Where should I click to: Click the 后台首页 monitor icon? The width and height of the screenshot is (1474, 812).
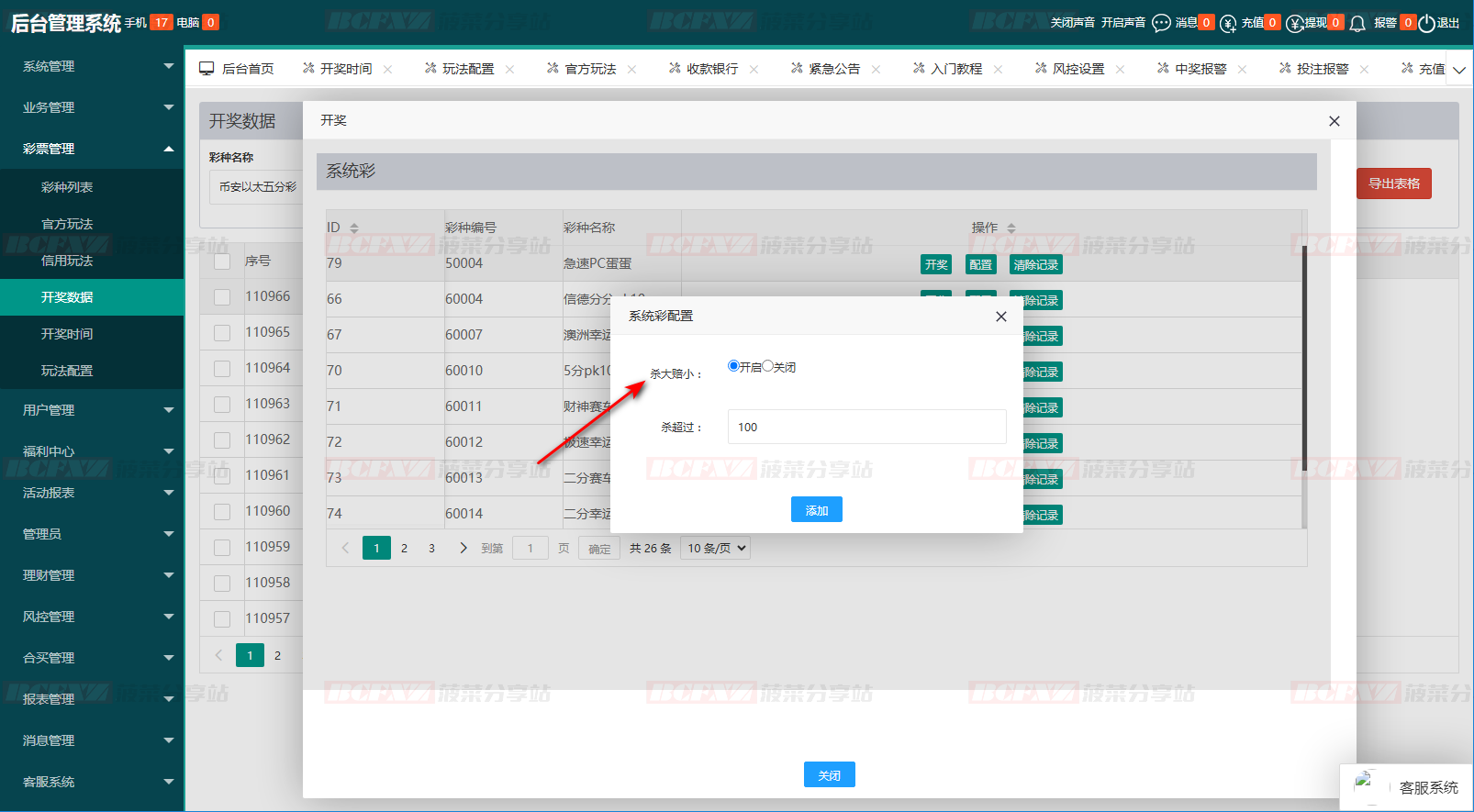click(207, 69)
